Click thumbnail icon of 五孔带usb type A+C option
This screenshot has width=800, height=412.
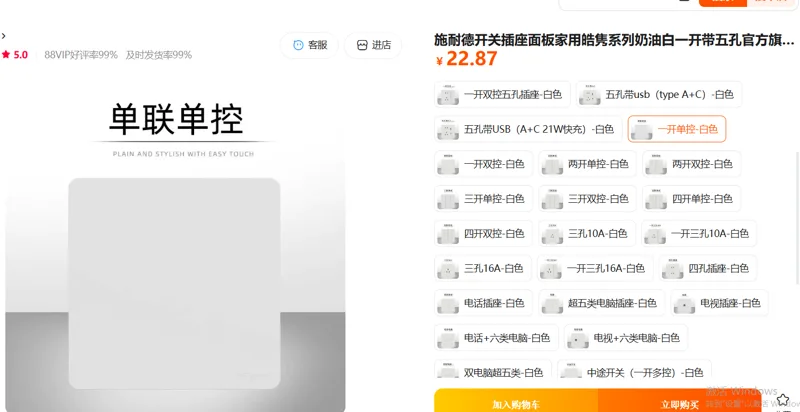589,95
